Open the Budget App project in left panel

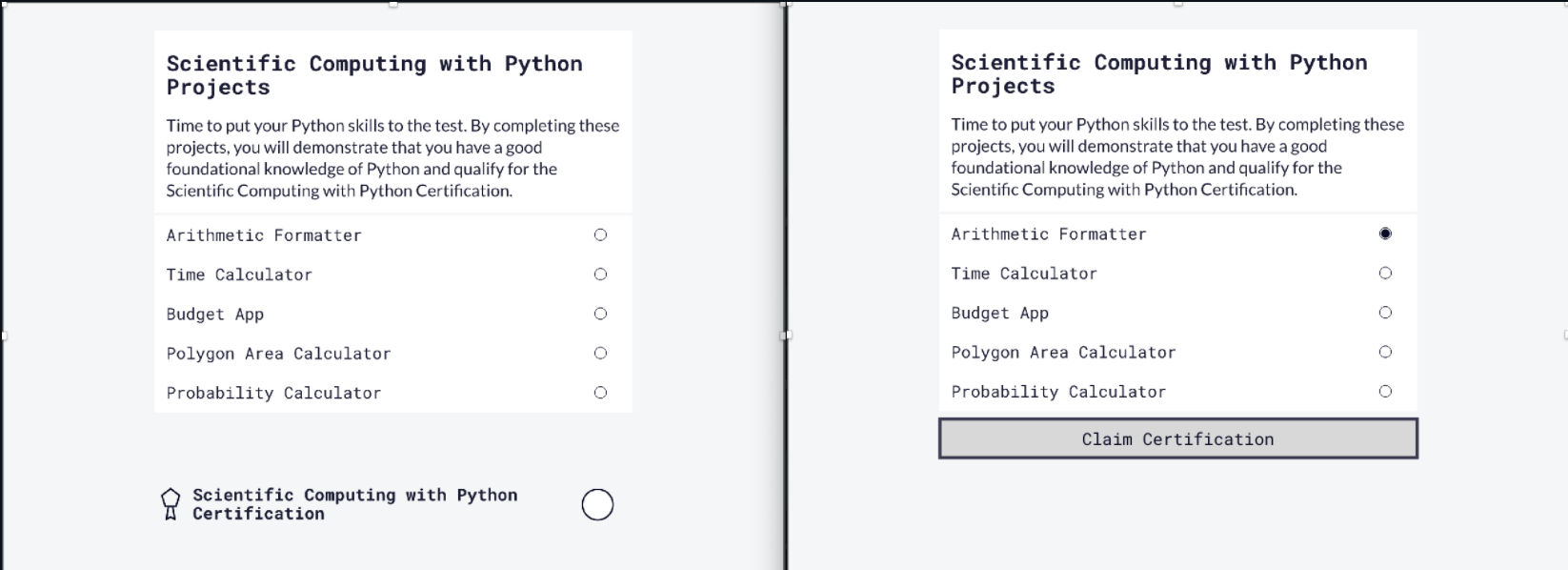[x=215, y=315]
